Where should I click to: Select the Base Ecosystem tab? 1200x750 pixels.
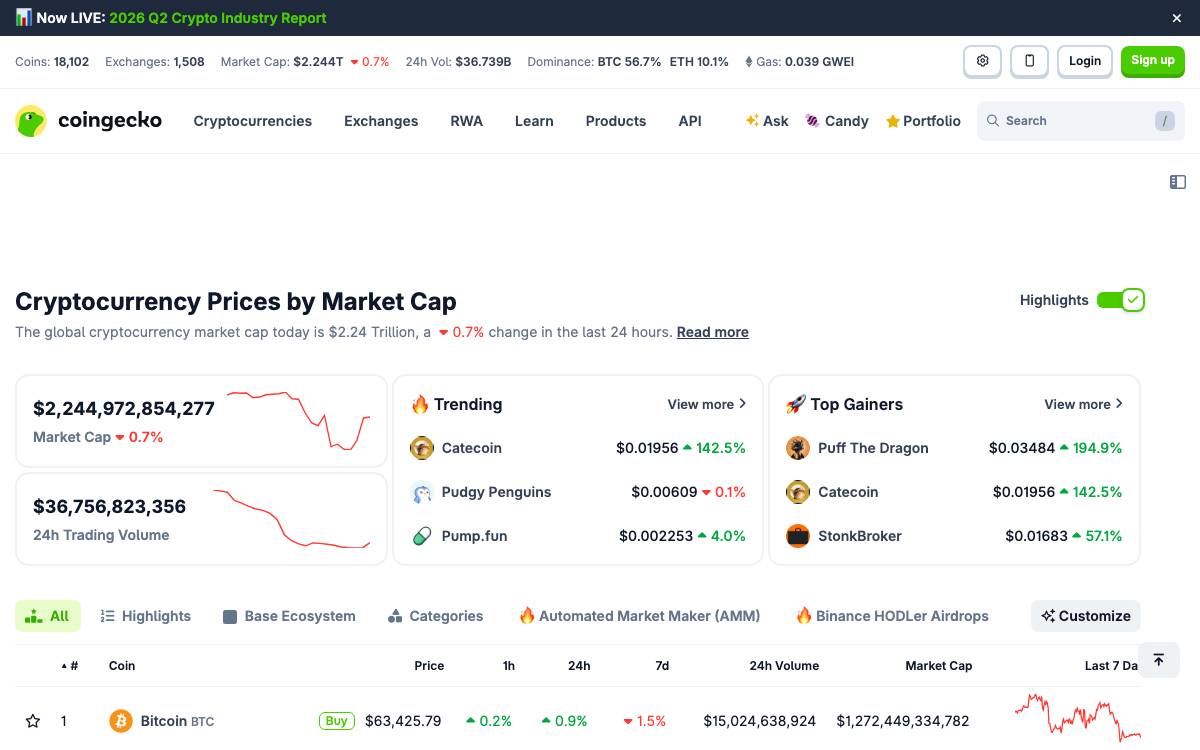tap(289, 616)
